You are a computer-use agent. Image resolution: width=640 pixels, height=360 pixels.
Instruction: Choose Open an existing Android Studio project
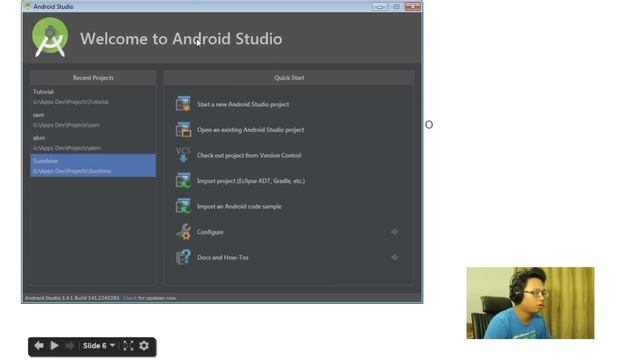250,130
